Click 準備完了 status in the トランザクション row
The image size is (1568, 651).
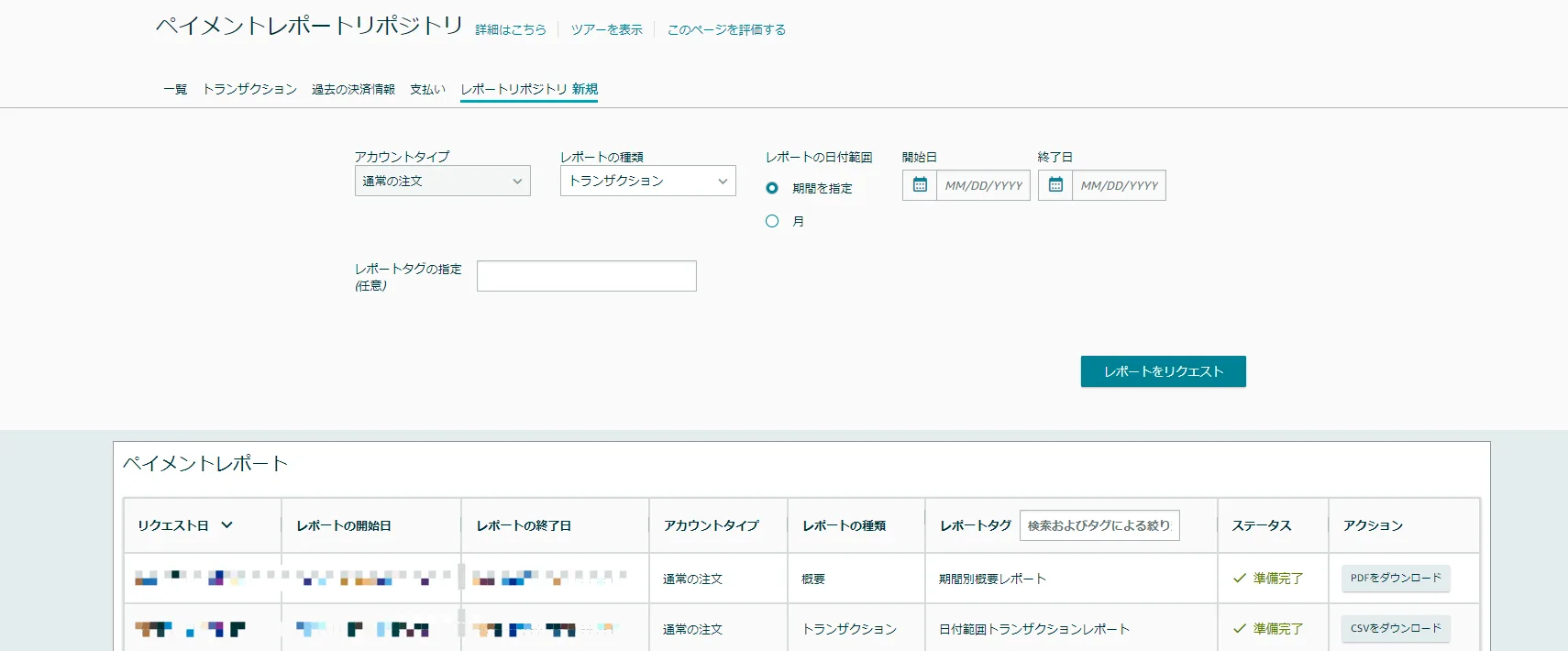[1268, 629]
